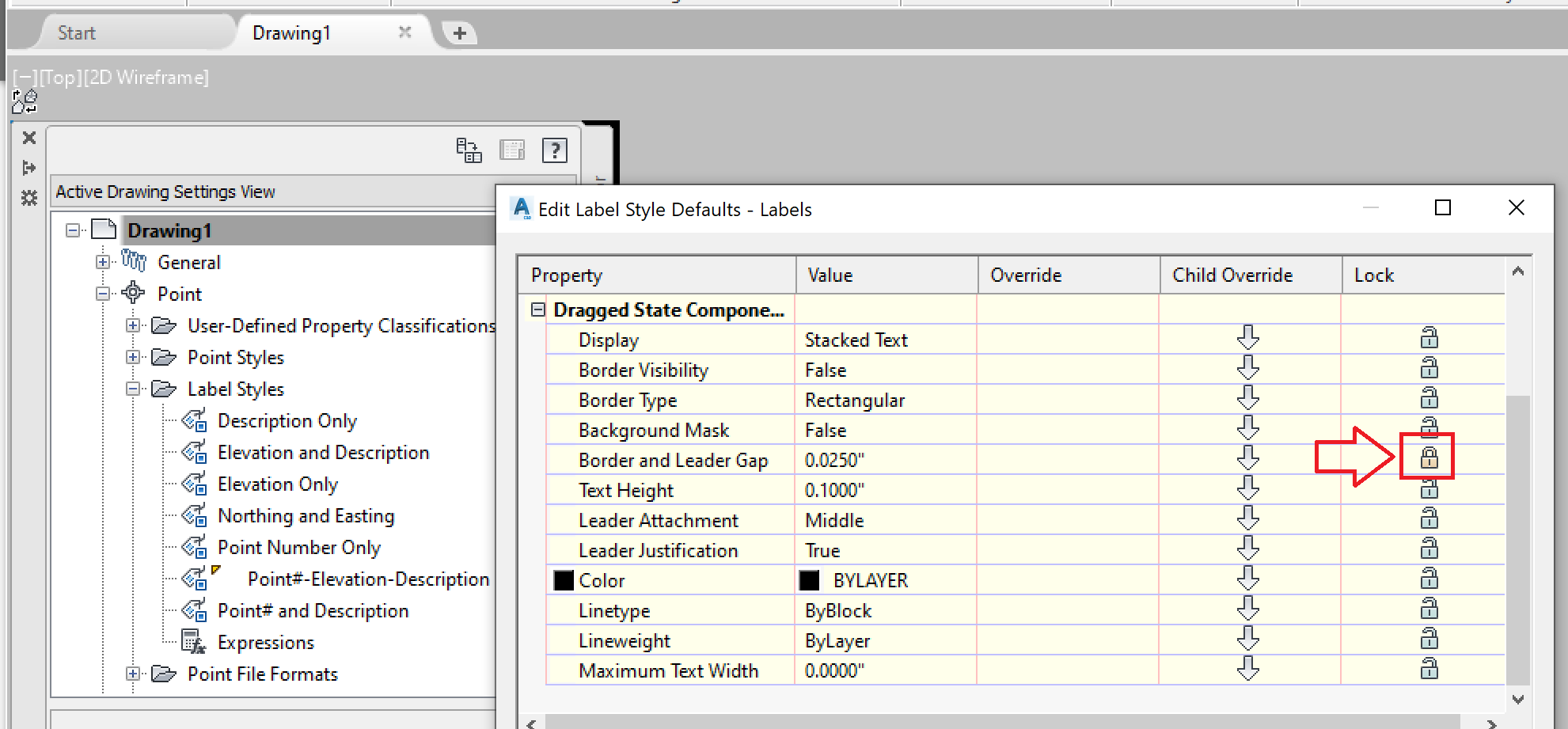Open a new drawing tab with plus
The height and width of the screenshot is (729, 1568).
(460, 33)
